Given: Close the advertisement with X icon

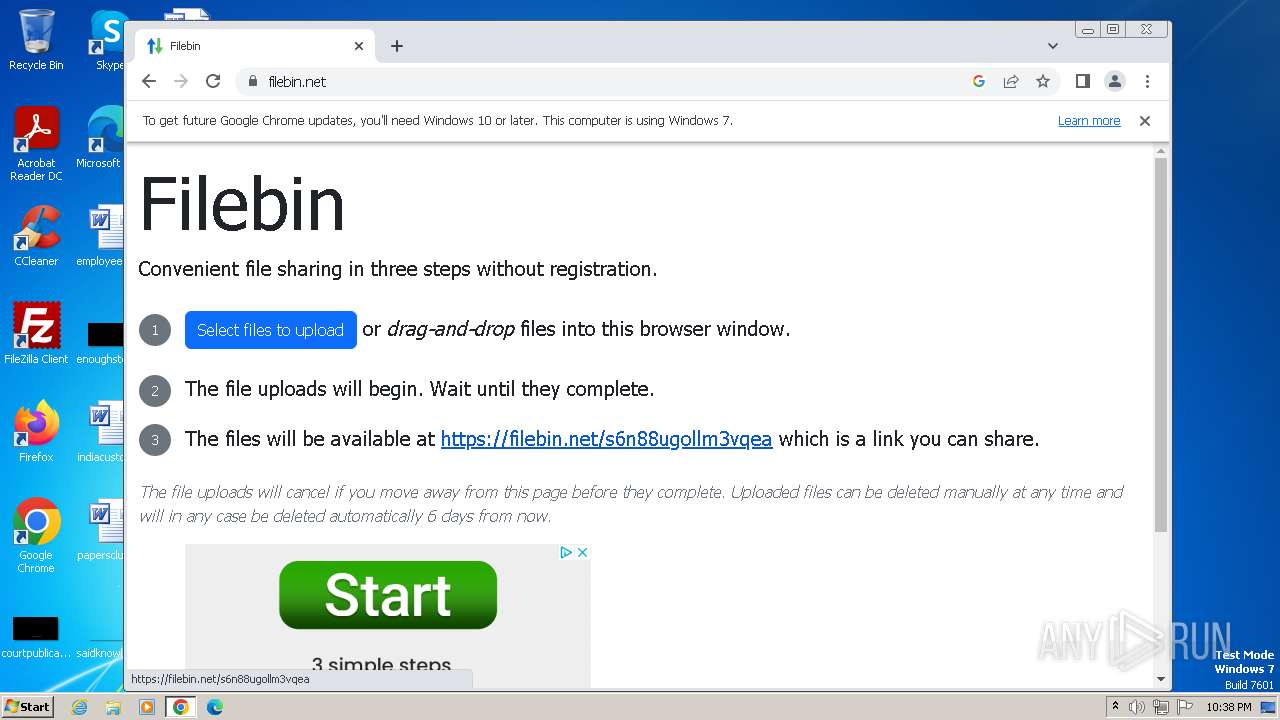Looking at the screenshot, I should click(582, 552).
